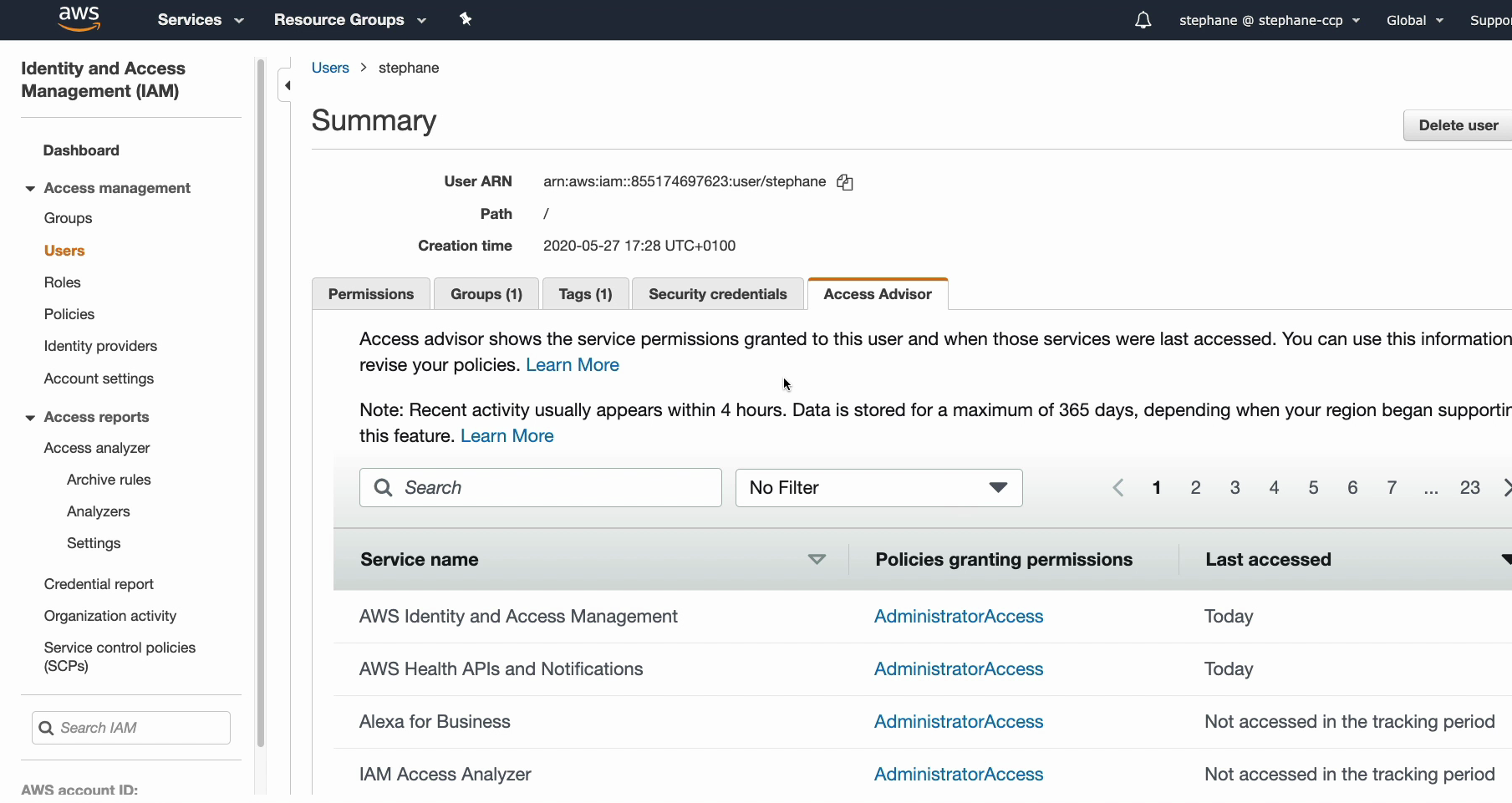Viewport: 1512px width, 803px height.
Task: Collapse the Access management section
Action: pyautogui.click(x=30, y=189)
